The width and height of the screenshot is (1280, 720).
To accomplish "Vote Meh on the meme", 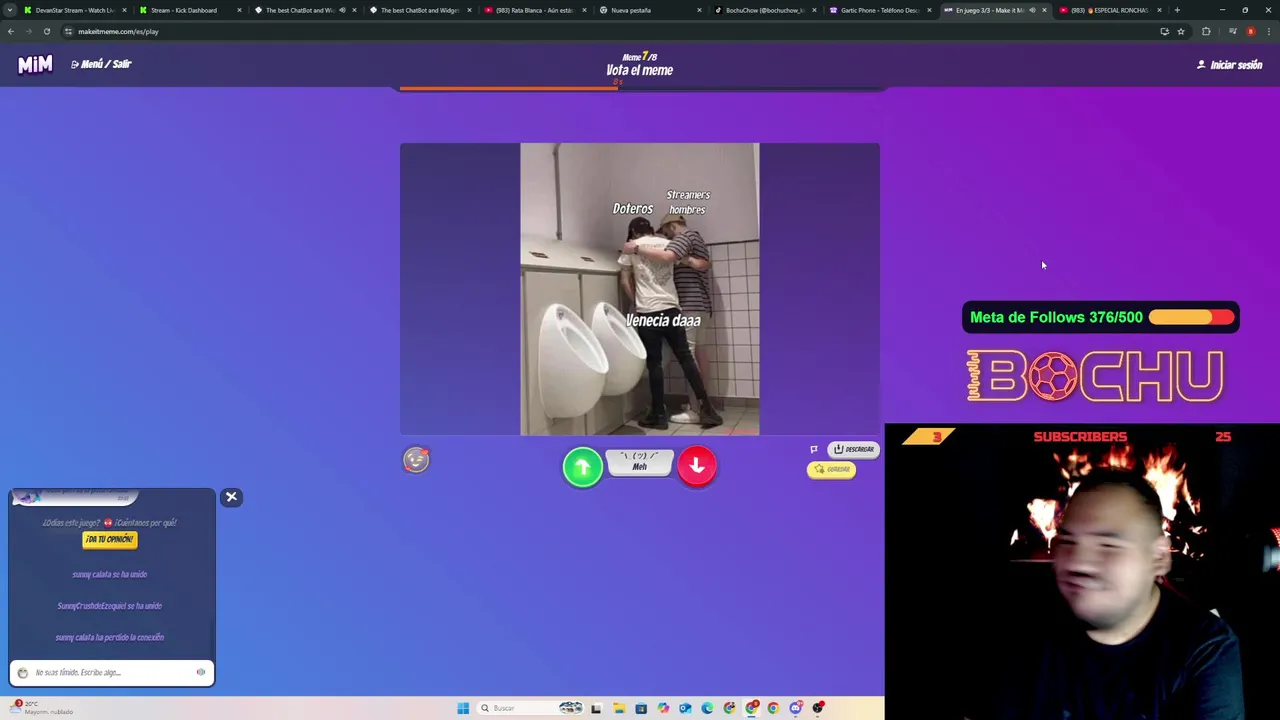I will pos(639,462).
